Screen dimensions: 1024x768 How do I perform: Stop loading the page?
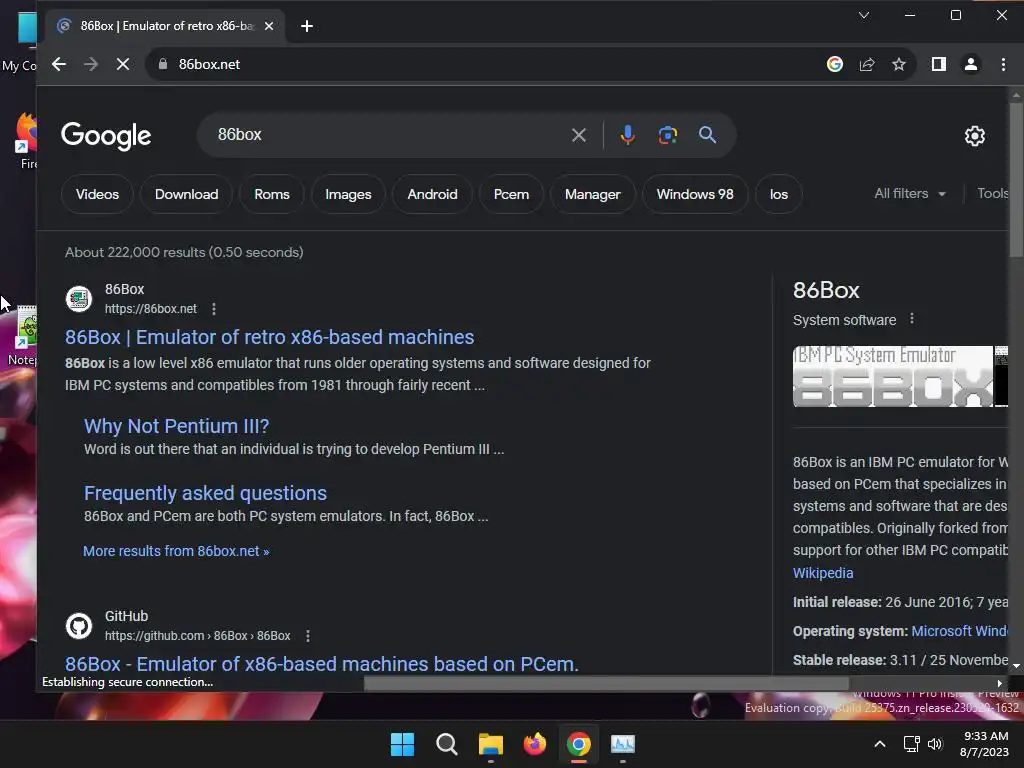point(123,64)
